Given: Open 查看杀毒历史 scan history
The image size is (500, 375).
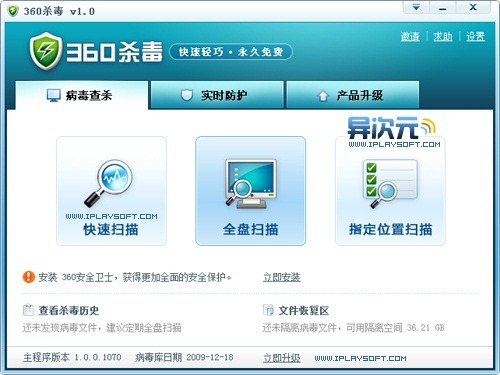Looking at the screenshot, I should (x=69, y=310).
